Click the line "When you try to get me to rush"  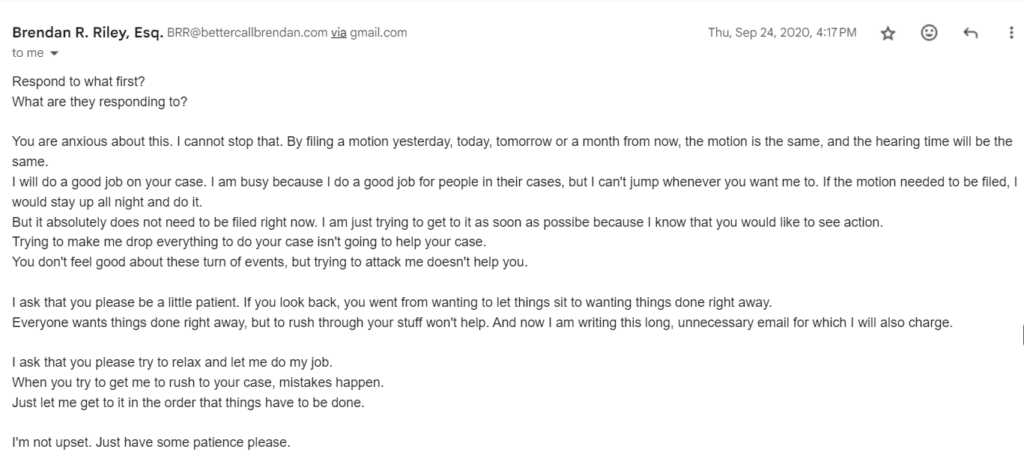coord(198,382)
